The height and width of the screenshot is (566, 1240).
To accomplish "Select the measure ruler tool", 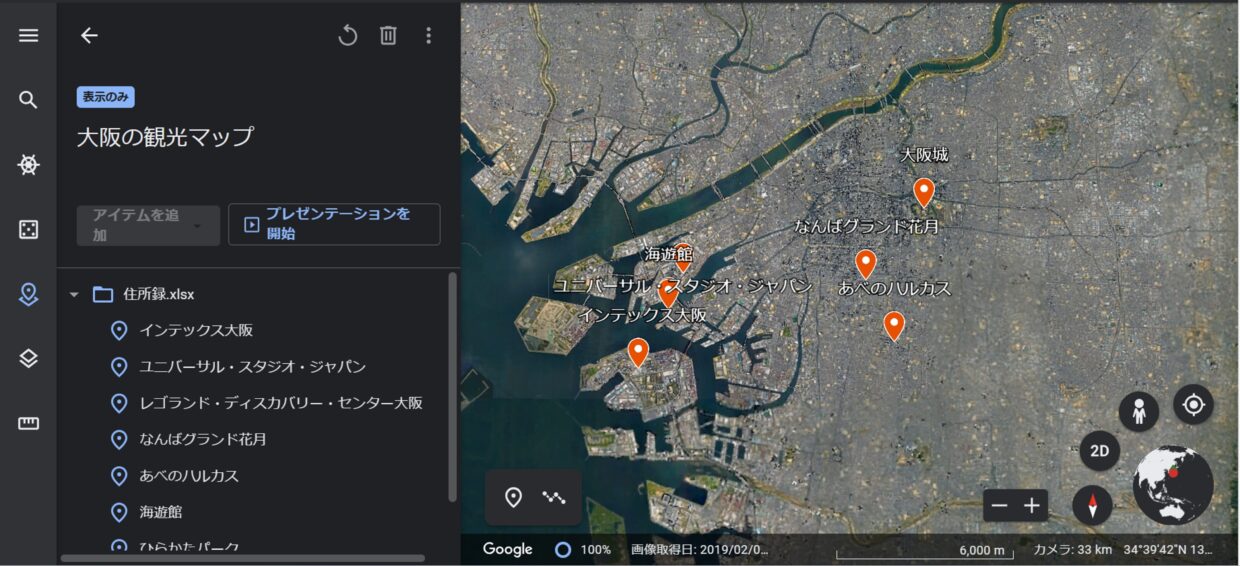I will pyautogui.click(x=28, y=424).
